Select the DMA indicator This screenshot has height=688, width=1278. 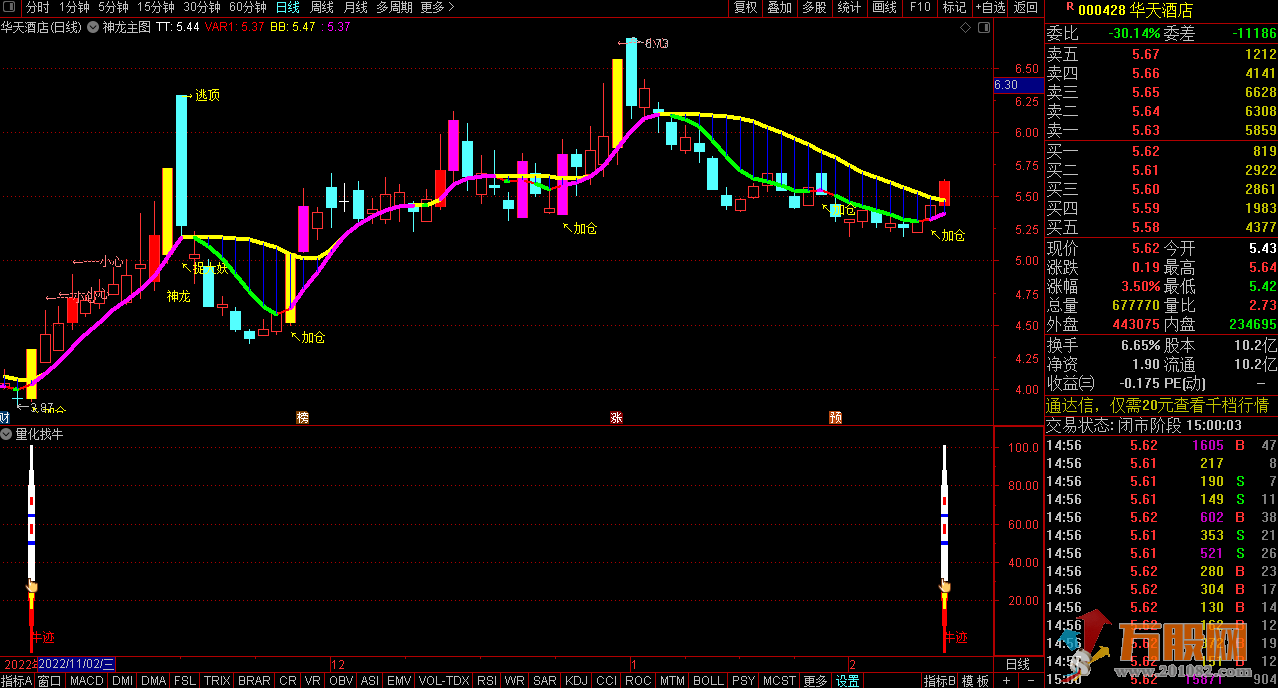[153, 681]
